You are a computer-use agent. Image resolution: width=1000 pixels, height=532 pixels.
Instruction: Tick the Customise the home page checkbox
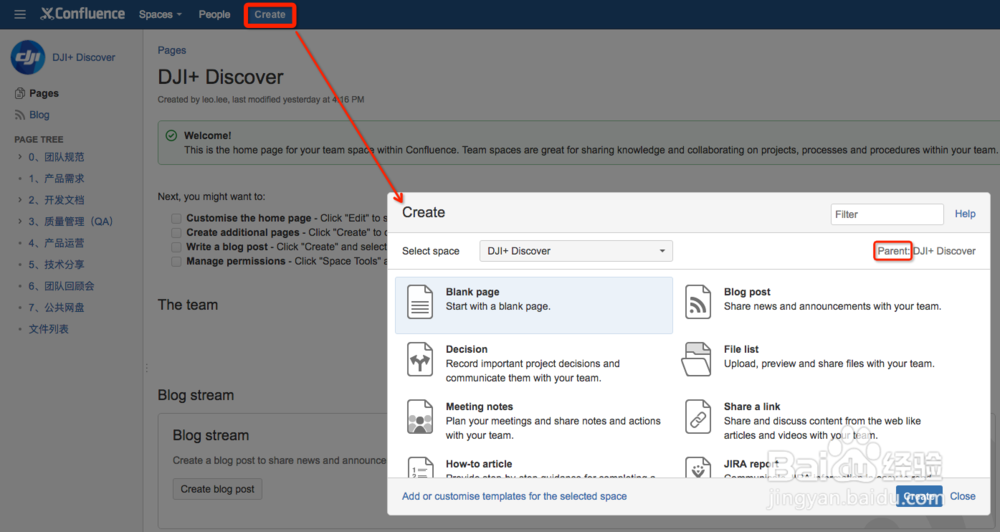[x=176, y=218]
